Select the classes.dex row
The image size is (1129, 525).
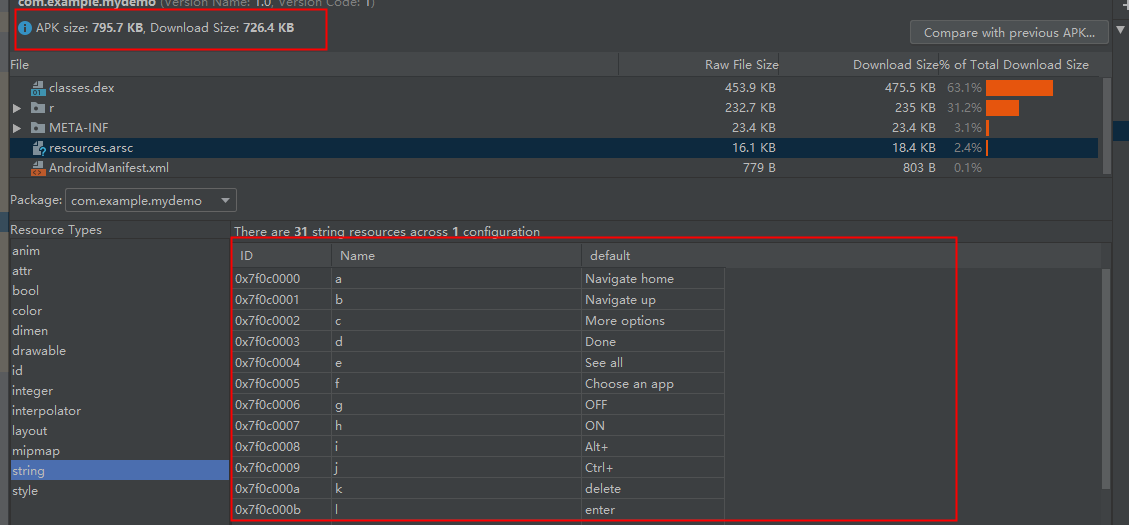tap(554, 88)
